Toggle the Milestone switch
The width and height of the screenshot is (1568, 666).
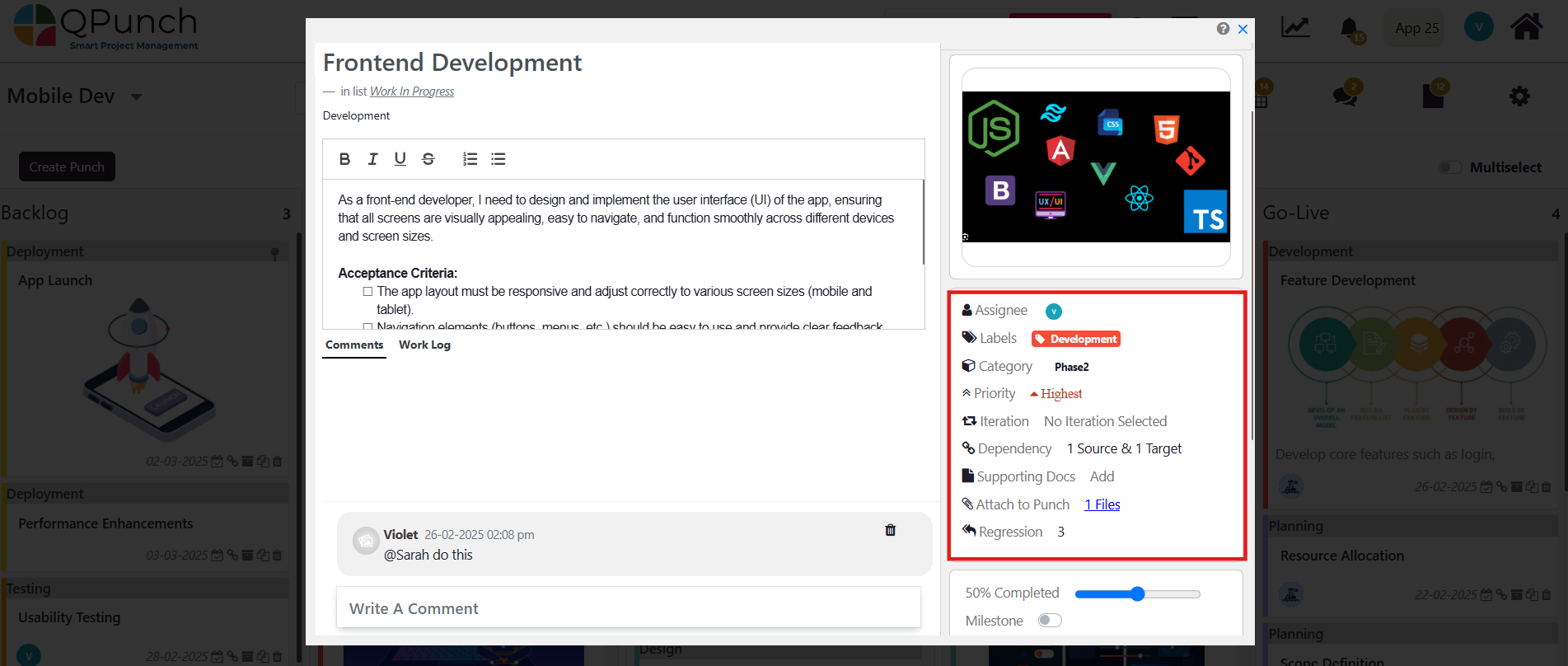(x=1050, y=621)
